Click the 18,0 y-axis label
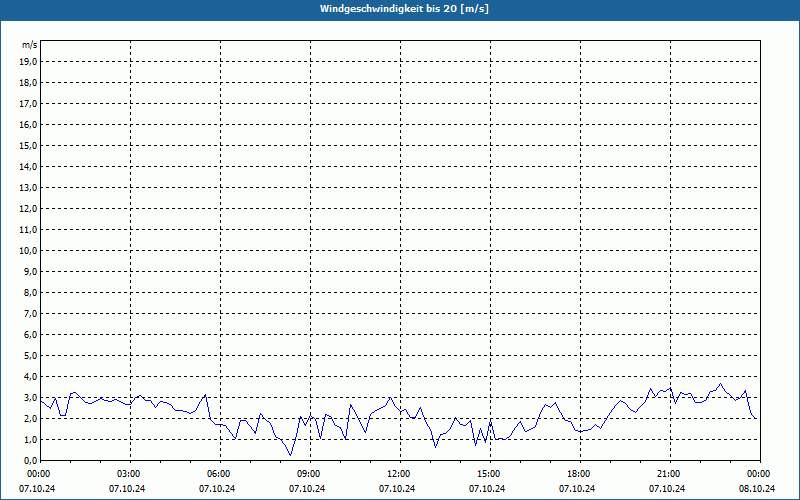The image size is (800, 500). point(28,83)
